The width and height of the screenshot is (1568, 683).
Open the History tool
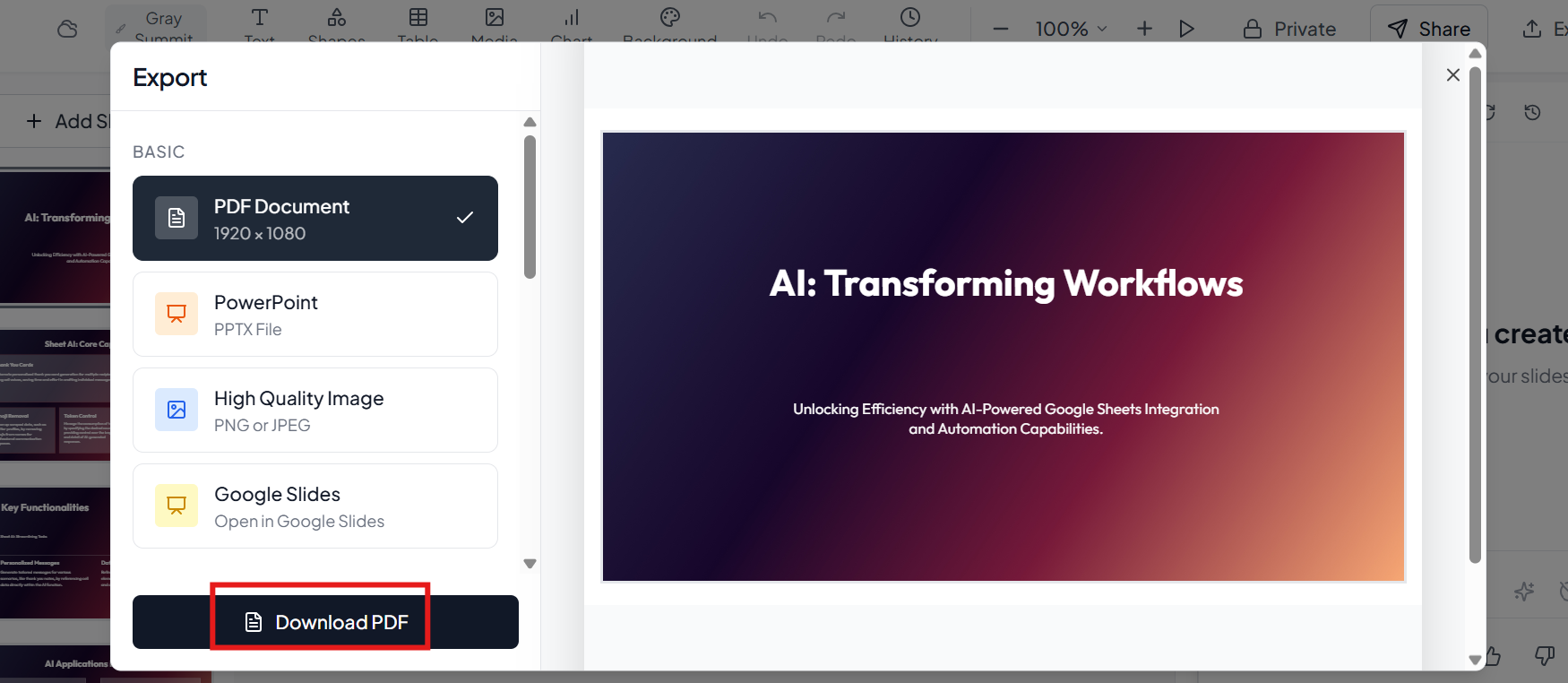910,25
